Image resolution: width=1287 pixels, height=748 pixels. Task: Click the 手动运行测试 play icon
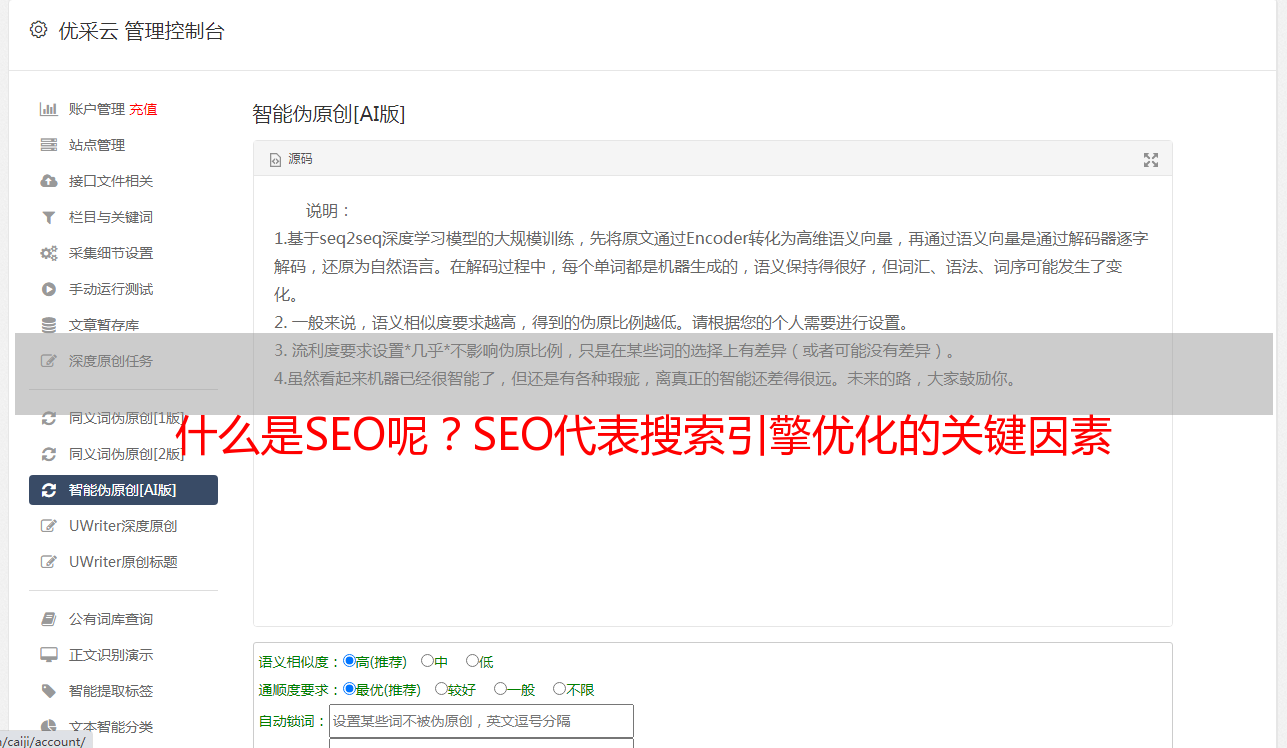point(48,289)
